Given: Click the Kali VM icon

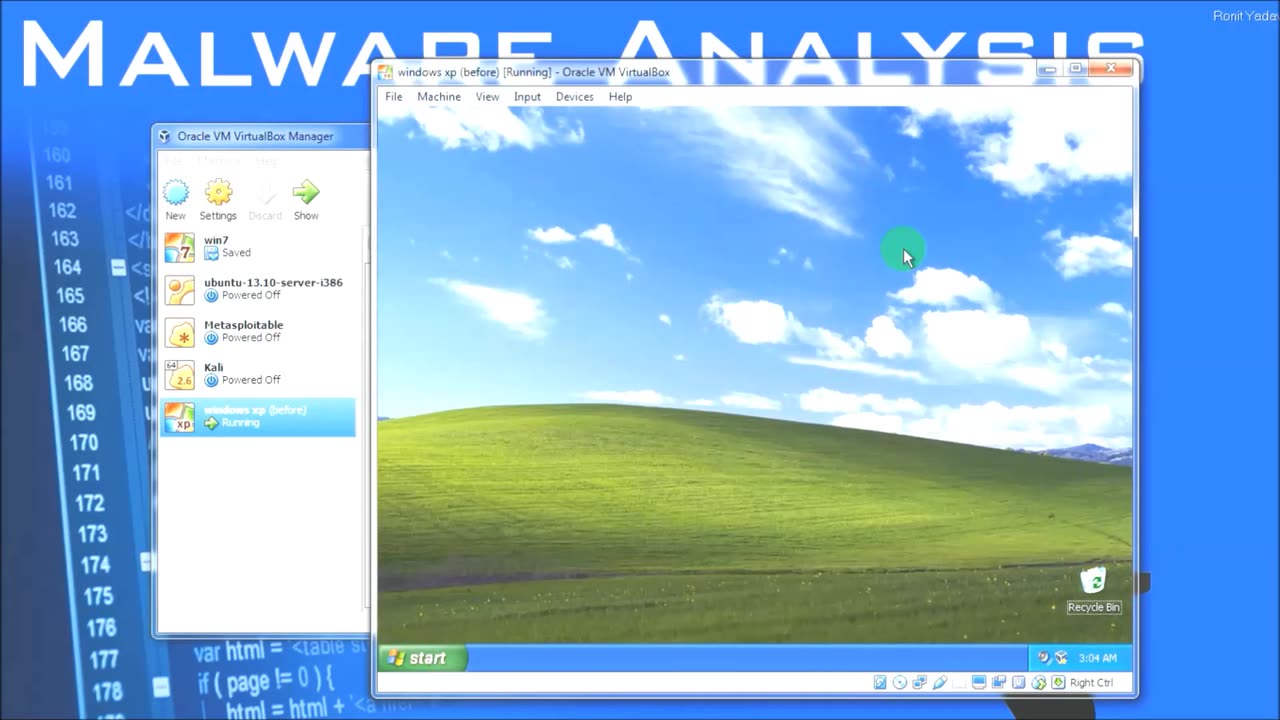Looking at the screenshot, I should click(180, 374).
